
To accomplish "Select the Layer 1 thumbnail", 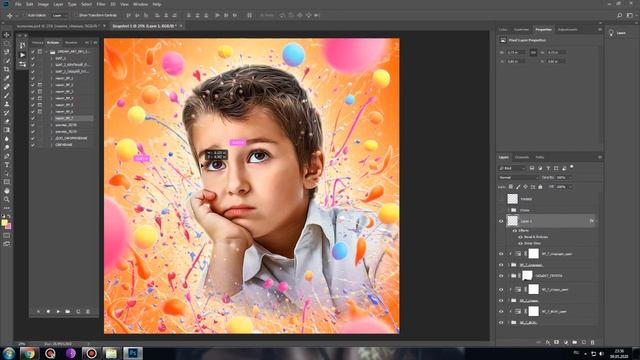I will coord(513,221).
